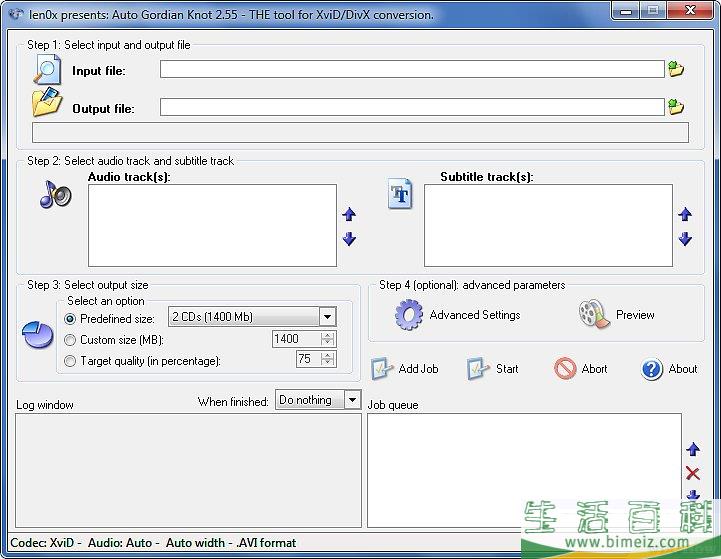Image resolution: width=721 pixels, height=559 pixels.
Task: Click status bar text '.AVI format'
Action: pos(266,543)
